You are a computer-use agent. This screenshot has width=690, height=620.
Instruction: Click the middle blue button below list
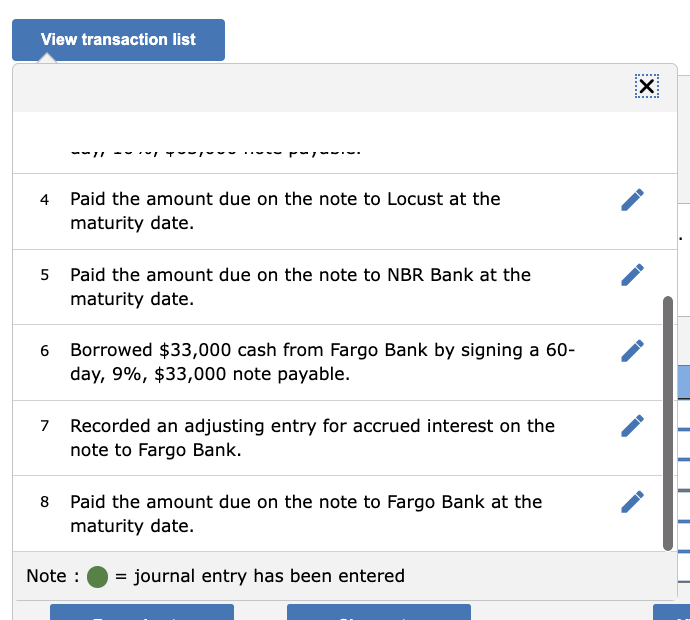[378, 611]
